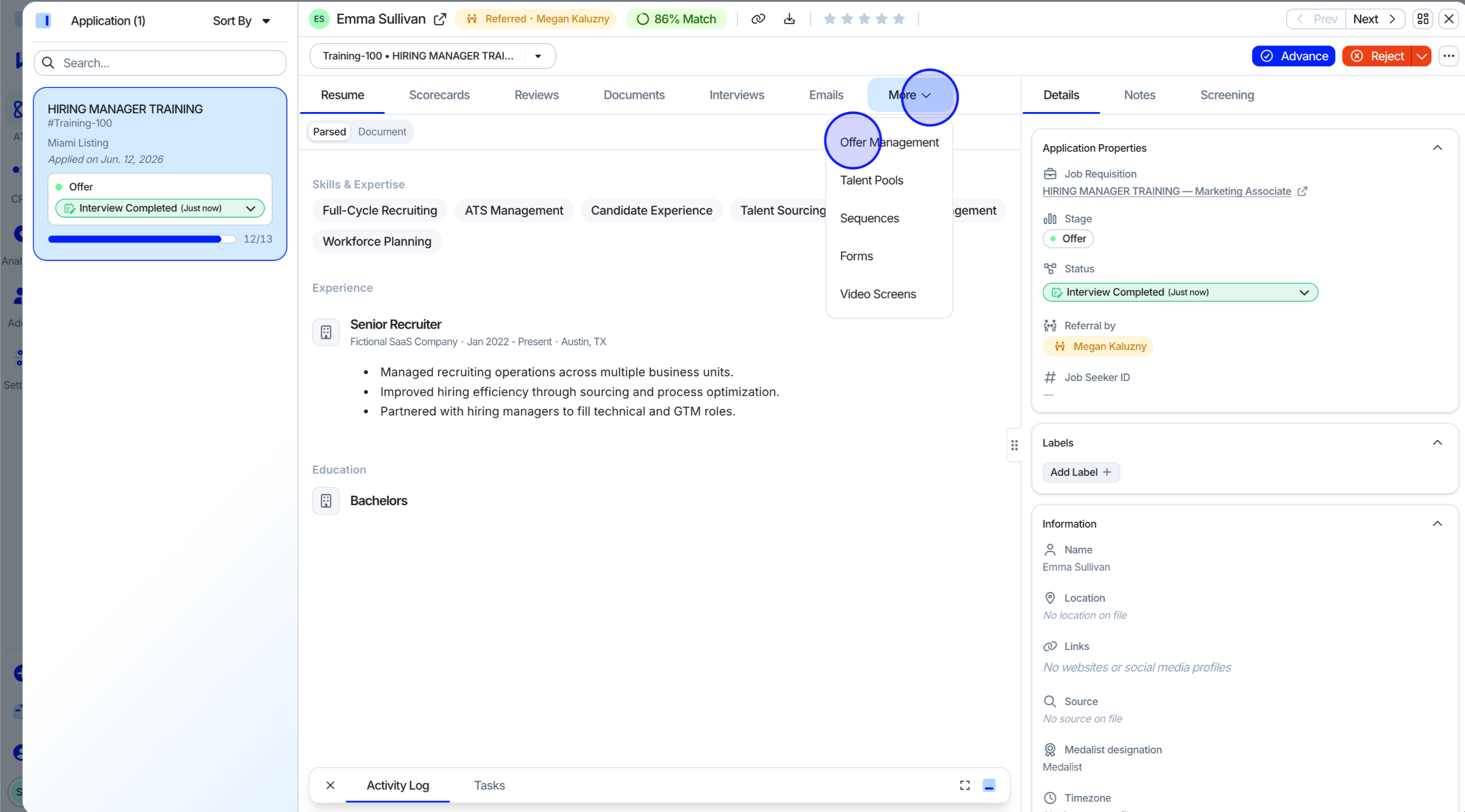
Task: Click the Advance button
Action: coord(1293,56)
